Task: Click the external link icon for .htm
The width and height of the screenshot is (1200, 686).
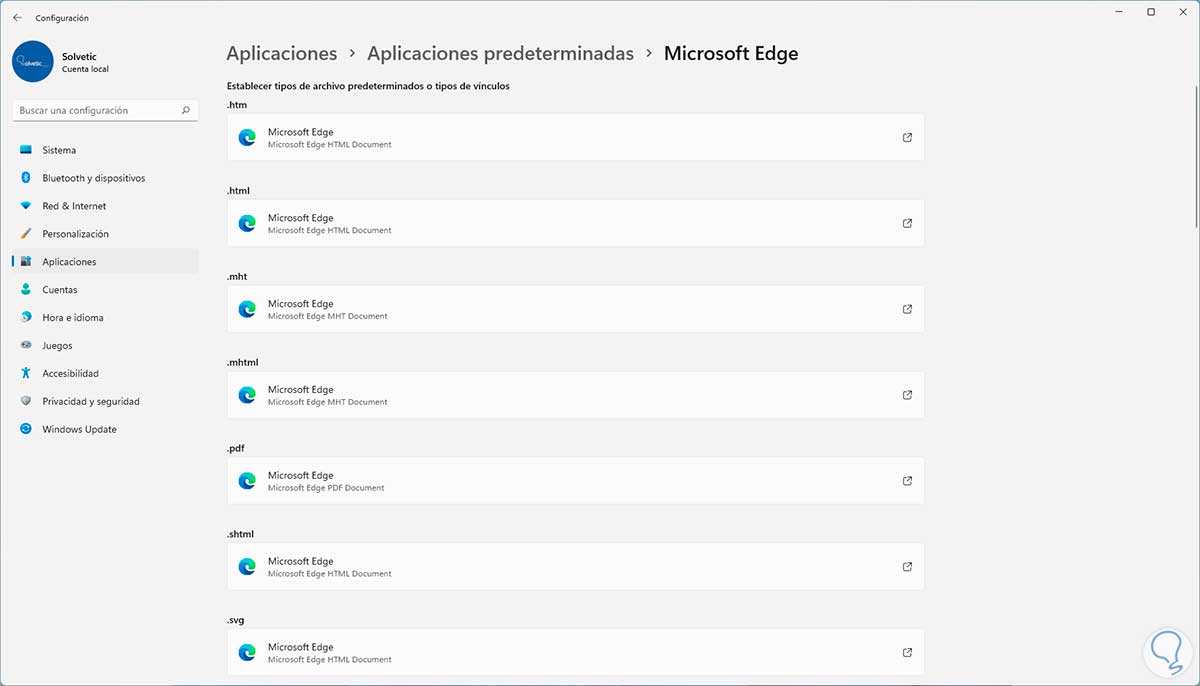Action: point(907,138)
